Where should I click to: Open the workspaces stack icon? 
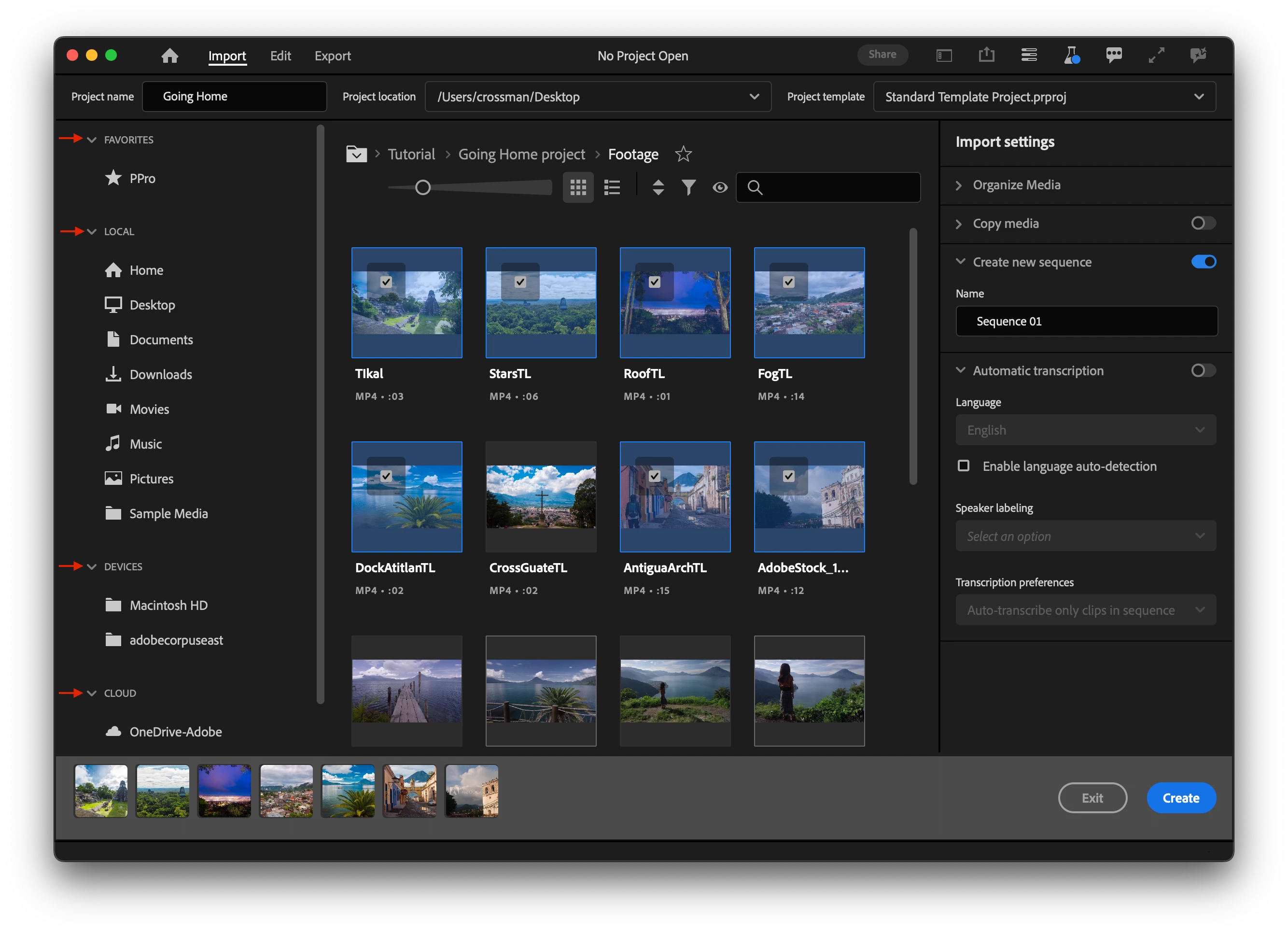[x=1029, y=55]
